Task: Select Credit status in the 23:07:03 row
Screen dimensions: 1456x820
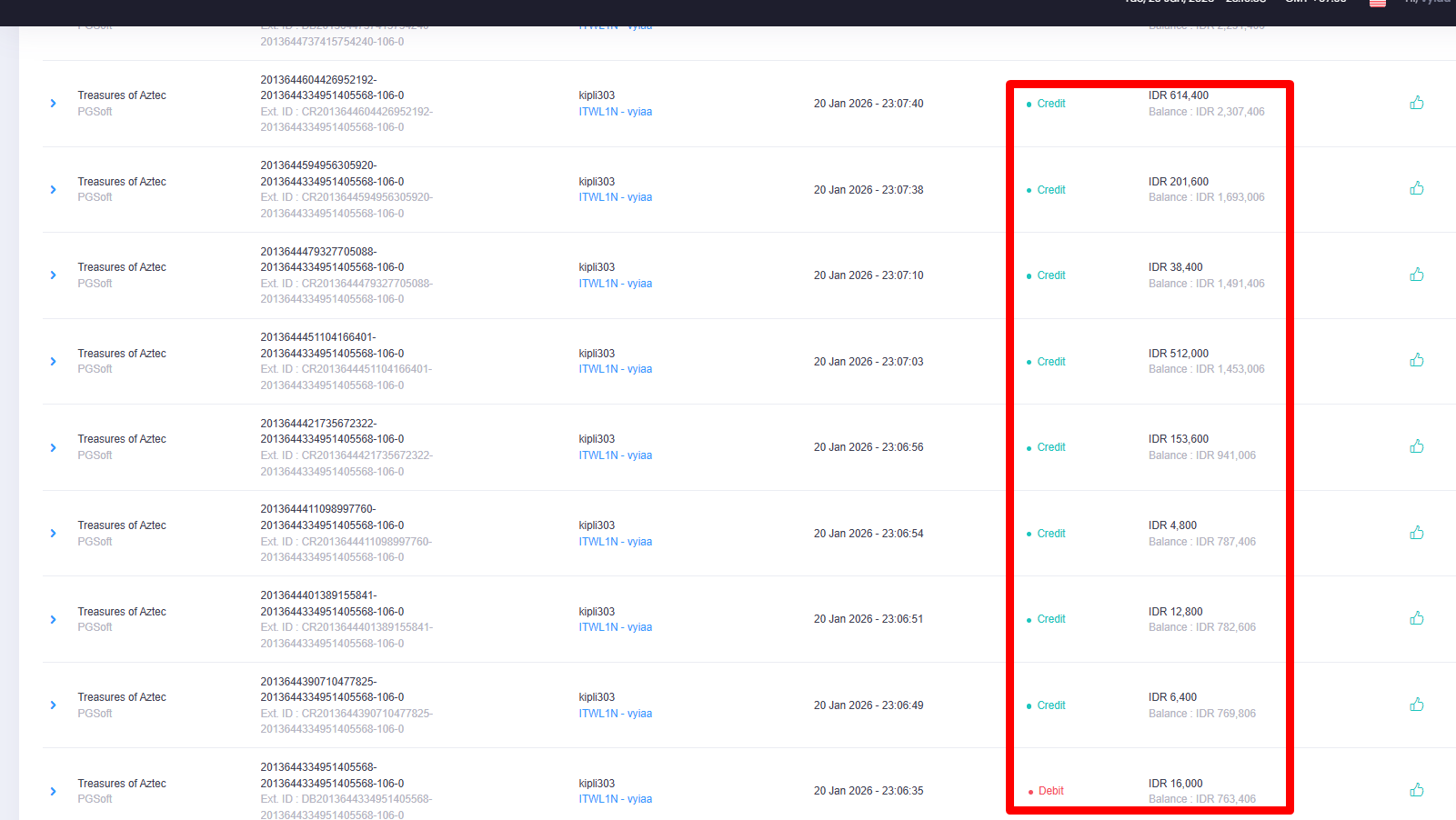Action: click(x=1051, y=362)
